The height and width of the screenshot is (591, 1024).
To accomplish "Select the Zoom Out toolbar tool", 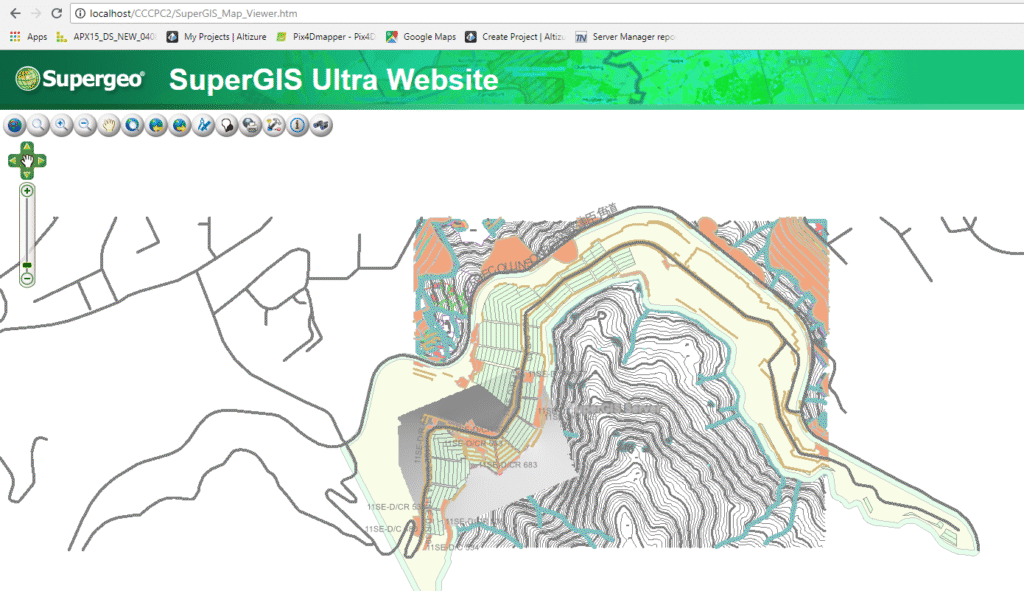I will pyautogui.click(x=85, y=125).
